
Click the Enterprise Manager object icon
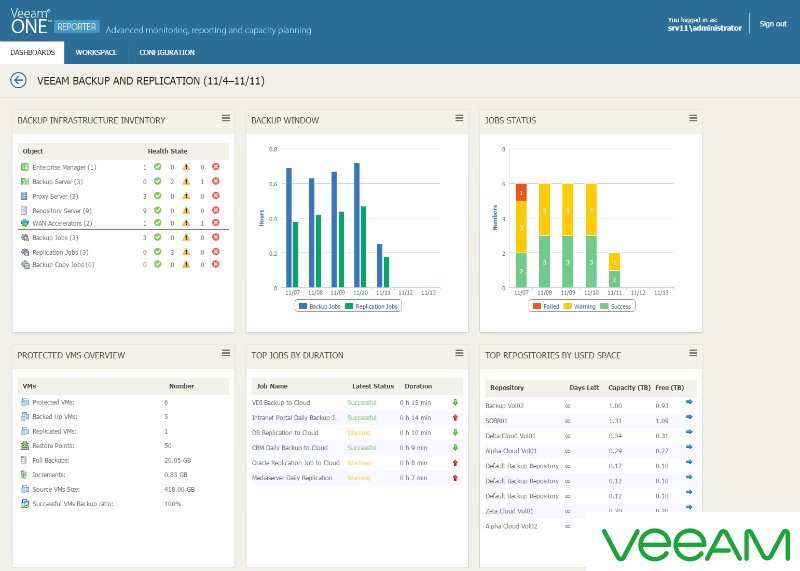click(25, 167)
